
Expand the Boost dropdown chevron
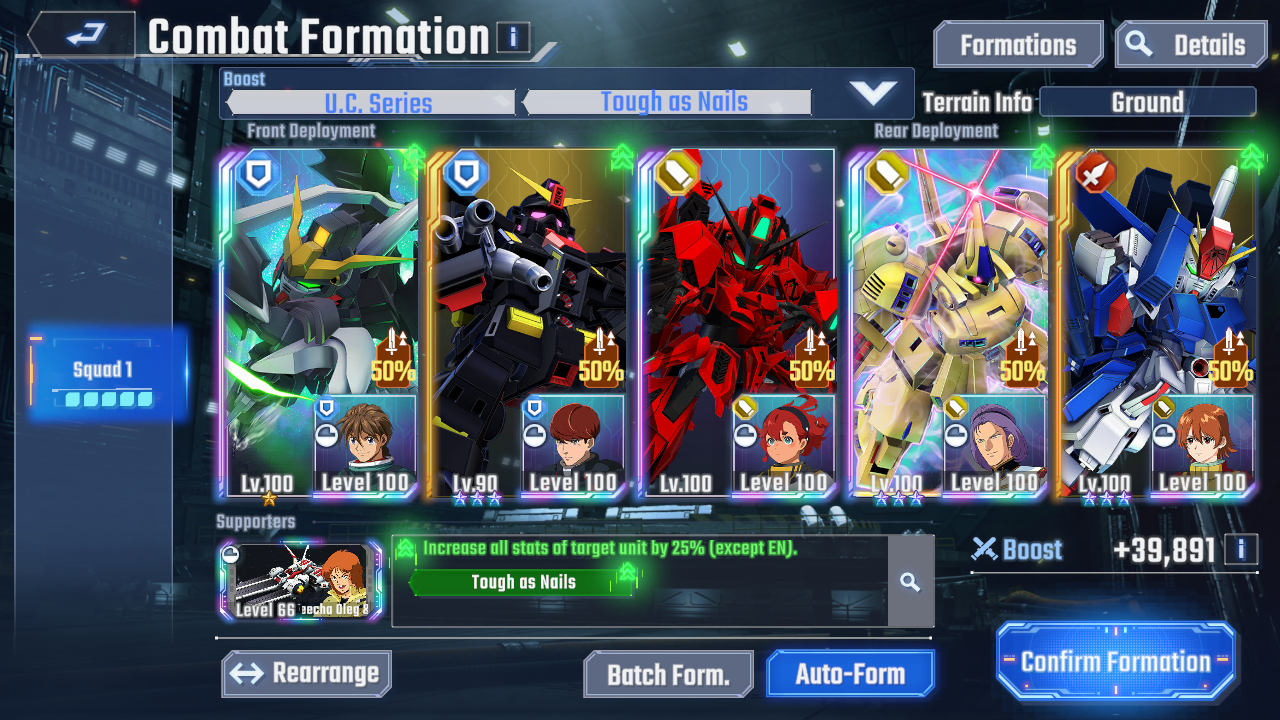coord(872,94)
